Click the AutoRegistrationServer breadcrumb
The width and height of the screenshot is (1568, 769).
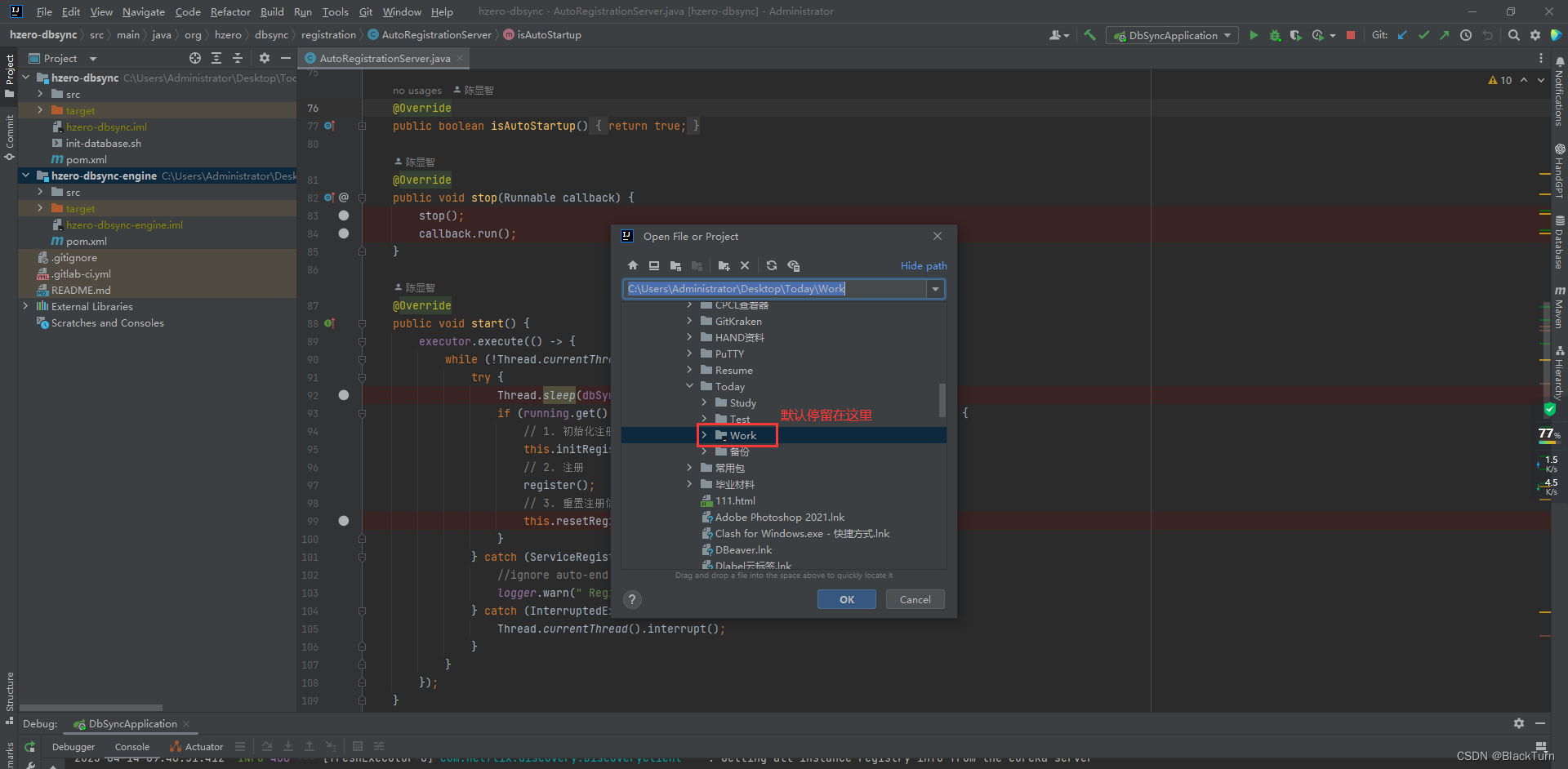pyautogui.click(x=430, y=34)
